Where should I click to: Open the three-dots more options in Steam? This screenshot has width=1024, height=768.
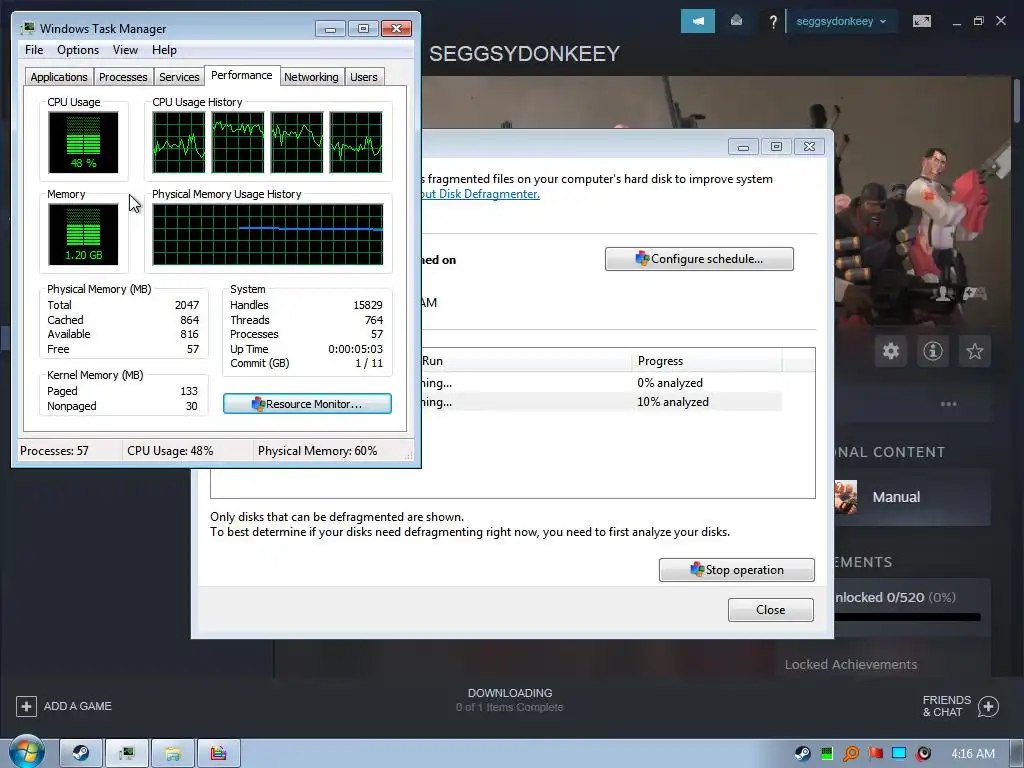948,404
